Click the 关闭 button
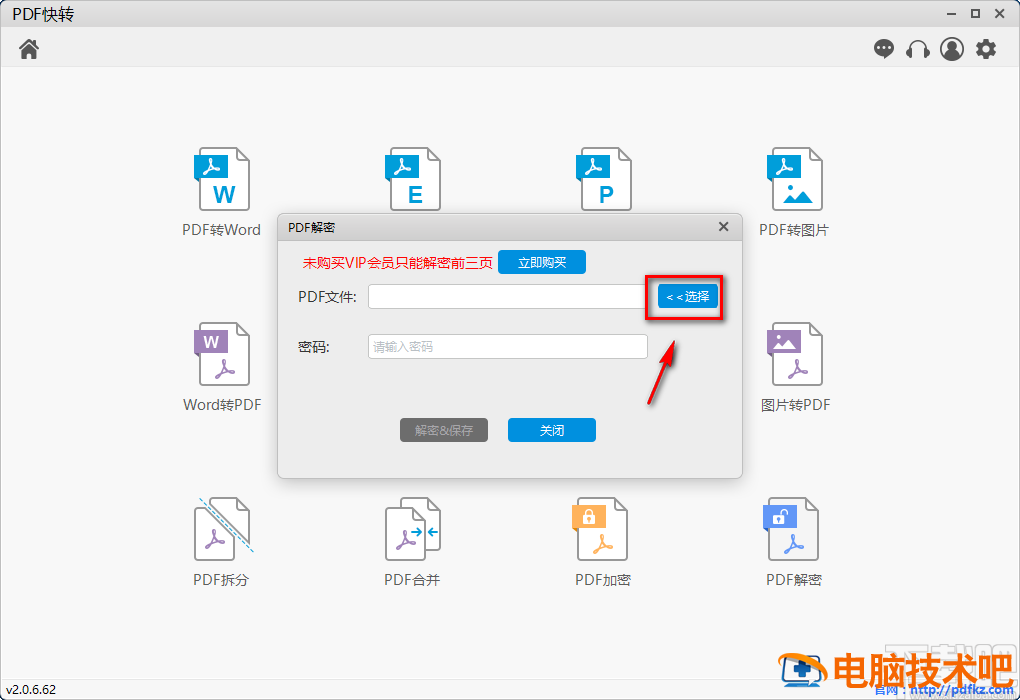The image size is (1020, 700). tap(552, 430)
